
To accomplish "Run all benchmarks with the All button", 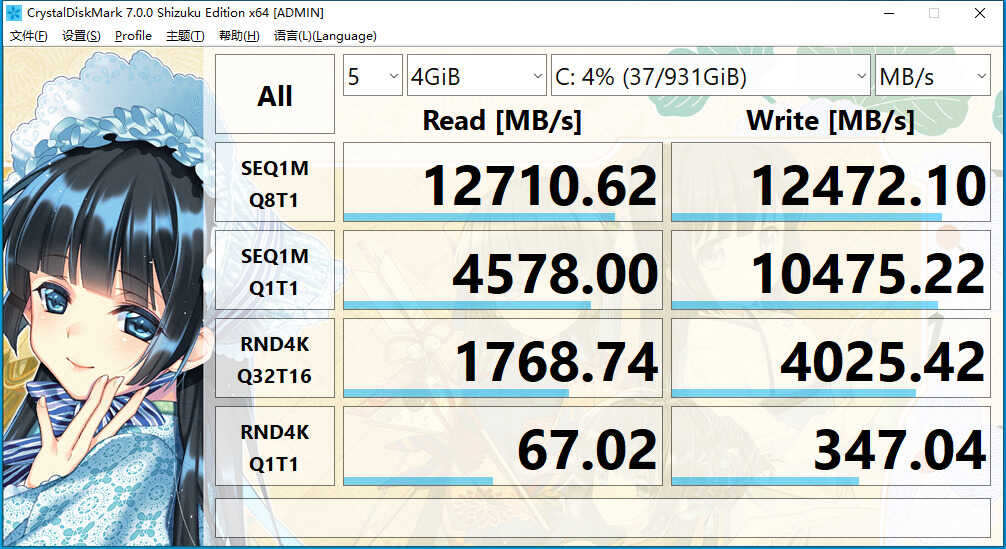I will tap(275, 94).
